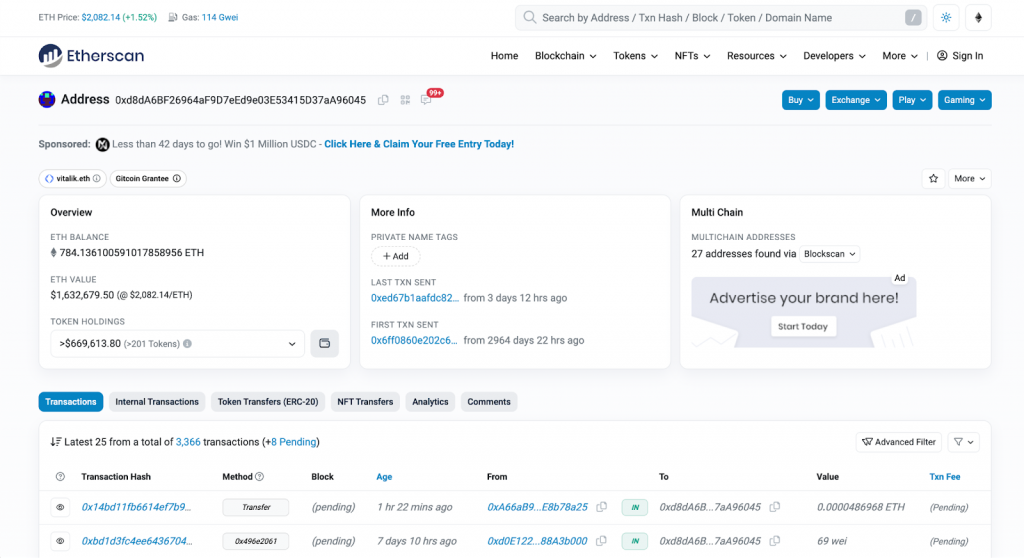
Task: Click the Etherscan logo
Action: pyautogui.click(x=91, y=56)
